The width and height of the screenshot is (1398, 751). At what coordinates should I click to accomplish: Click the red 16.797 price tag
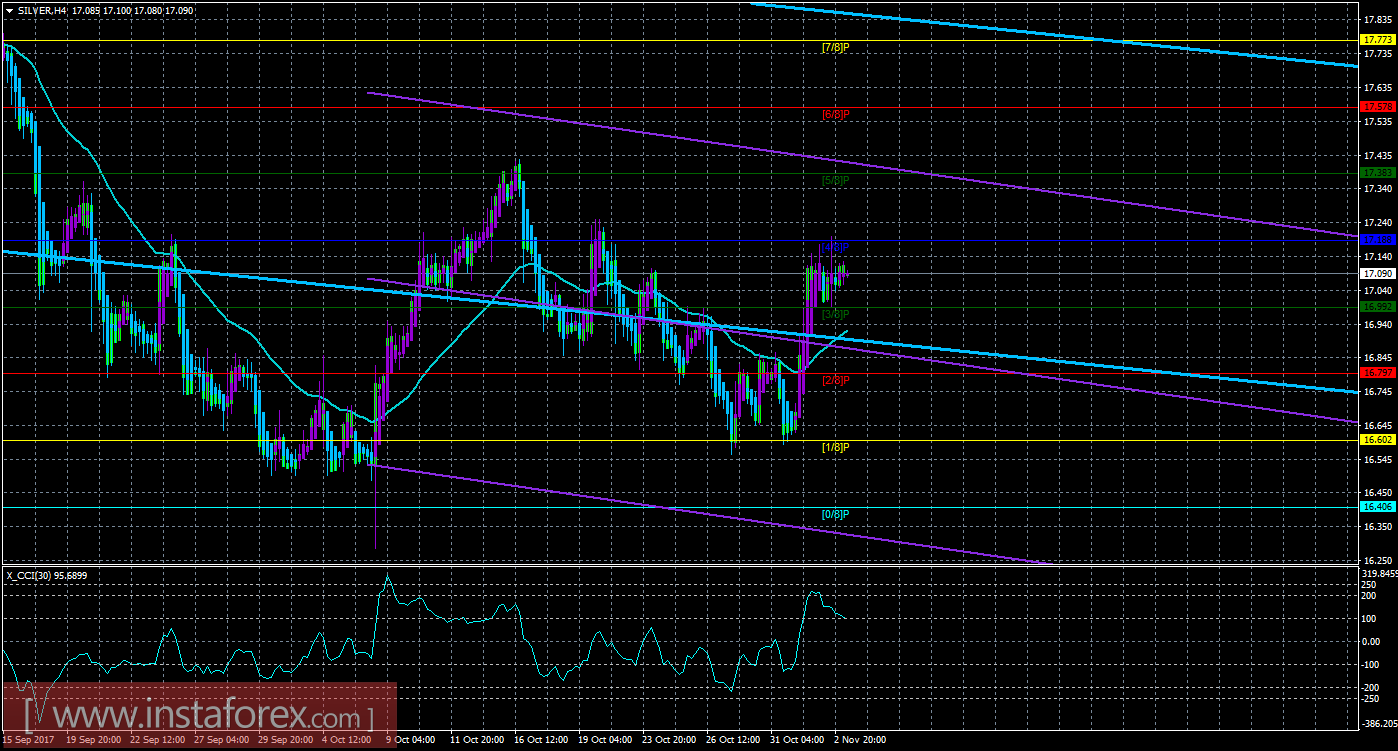[1378, 373]
